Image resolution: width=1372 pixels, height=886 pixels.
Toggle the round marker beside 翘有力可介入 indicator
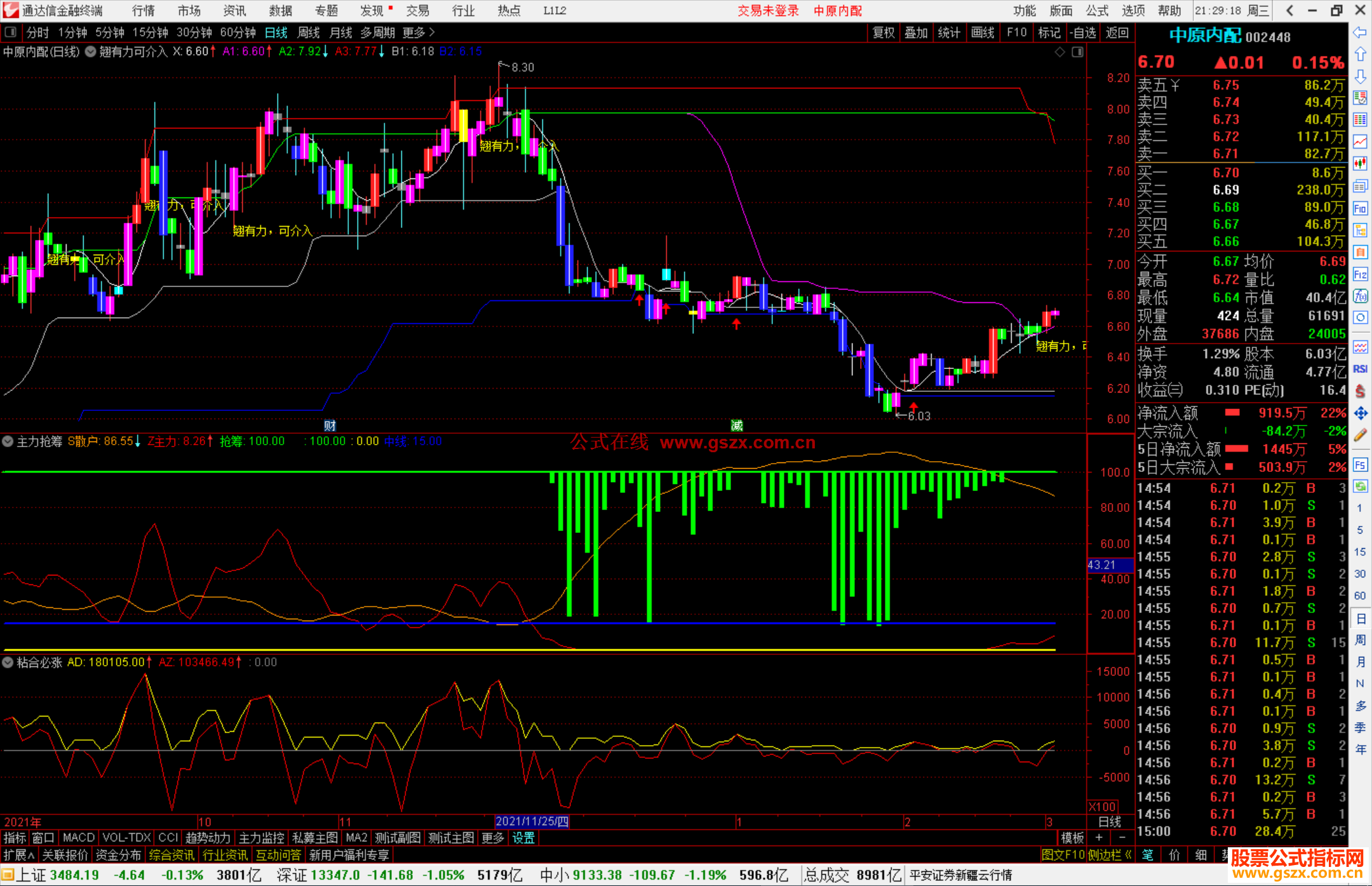[91, 51]
